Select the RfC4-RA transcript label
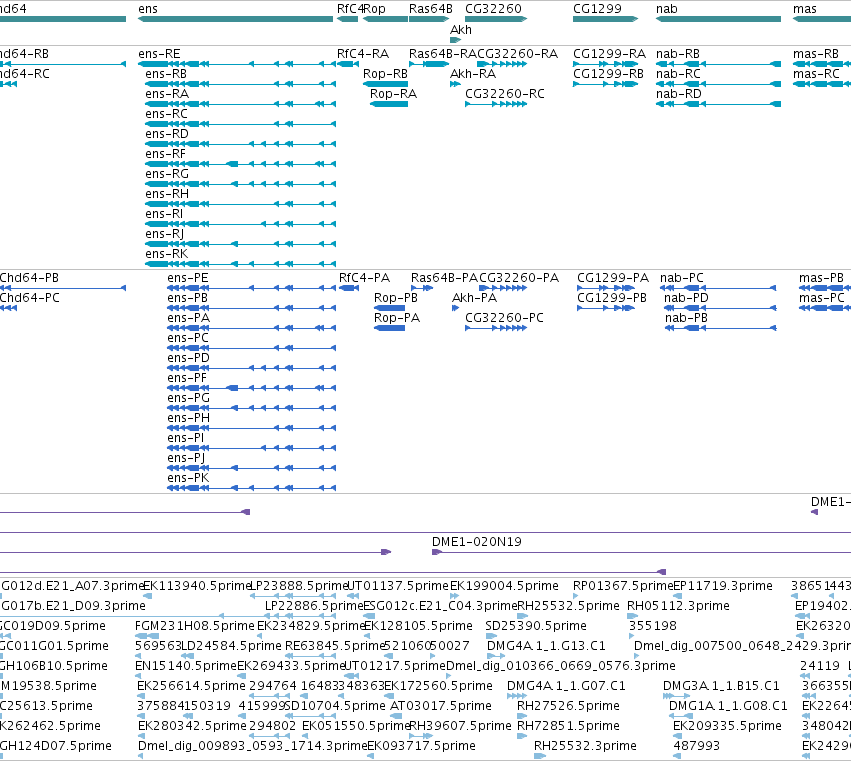The image size is (851, 761). 363,54
